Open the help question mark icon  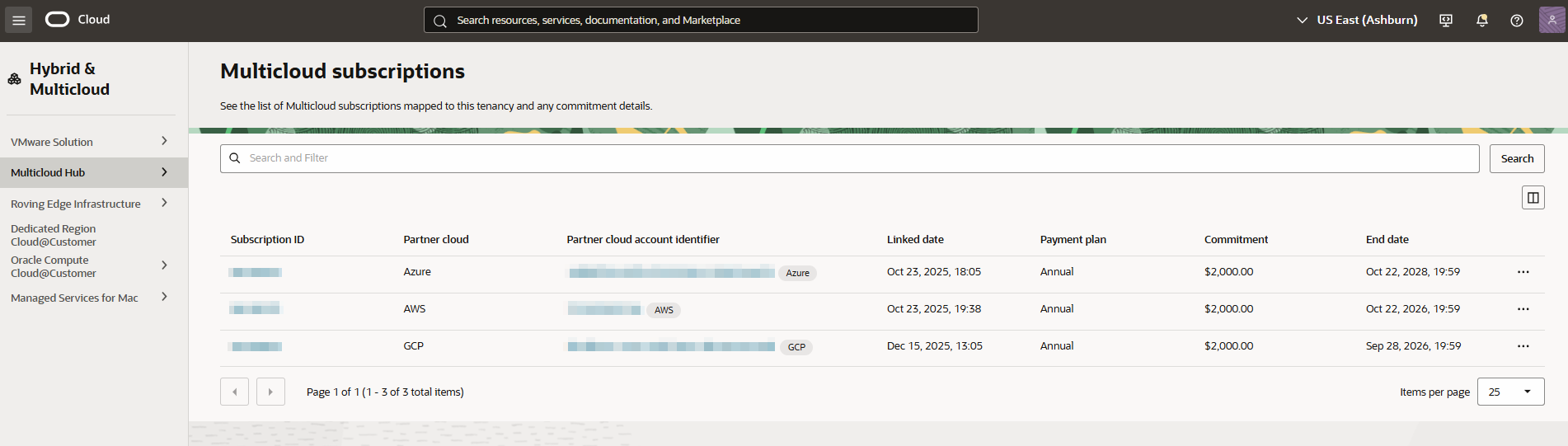[1516, 20]
